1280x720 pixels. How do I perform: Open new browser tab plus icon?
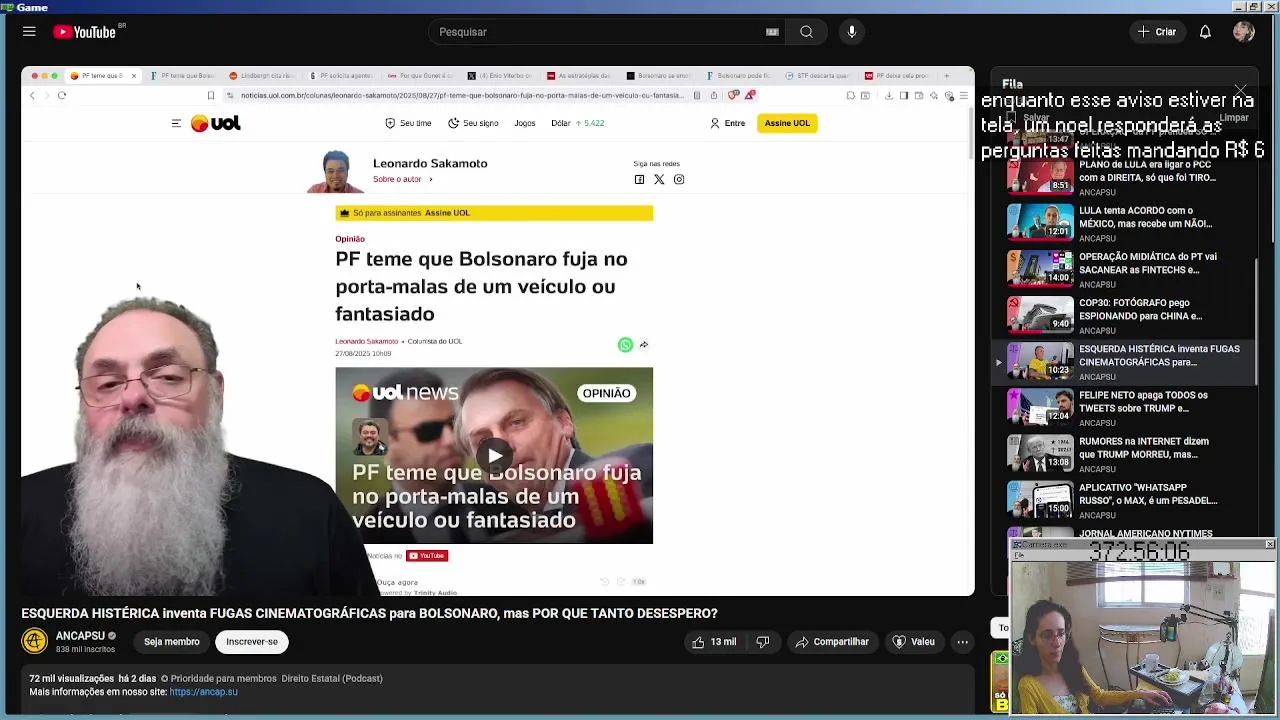click(x=946, y=76)
